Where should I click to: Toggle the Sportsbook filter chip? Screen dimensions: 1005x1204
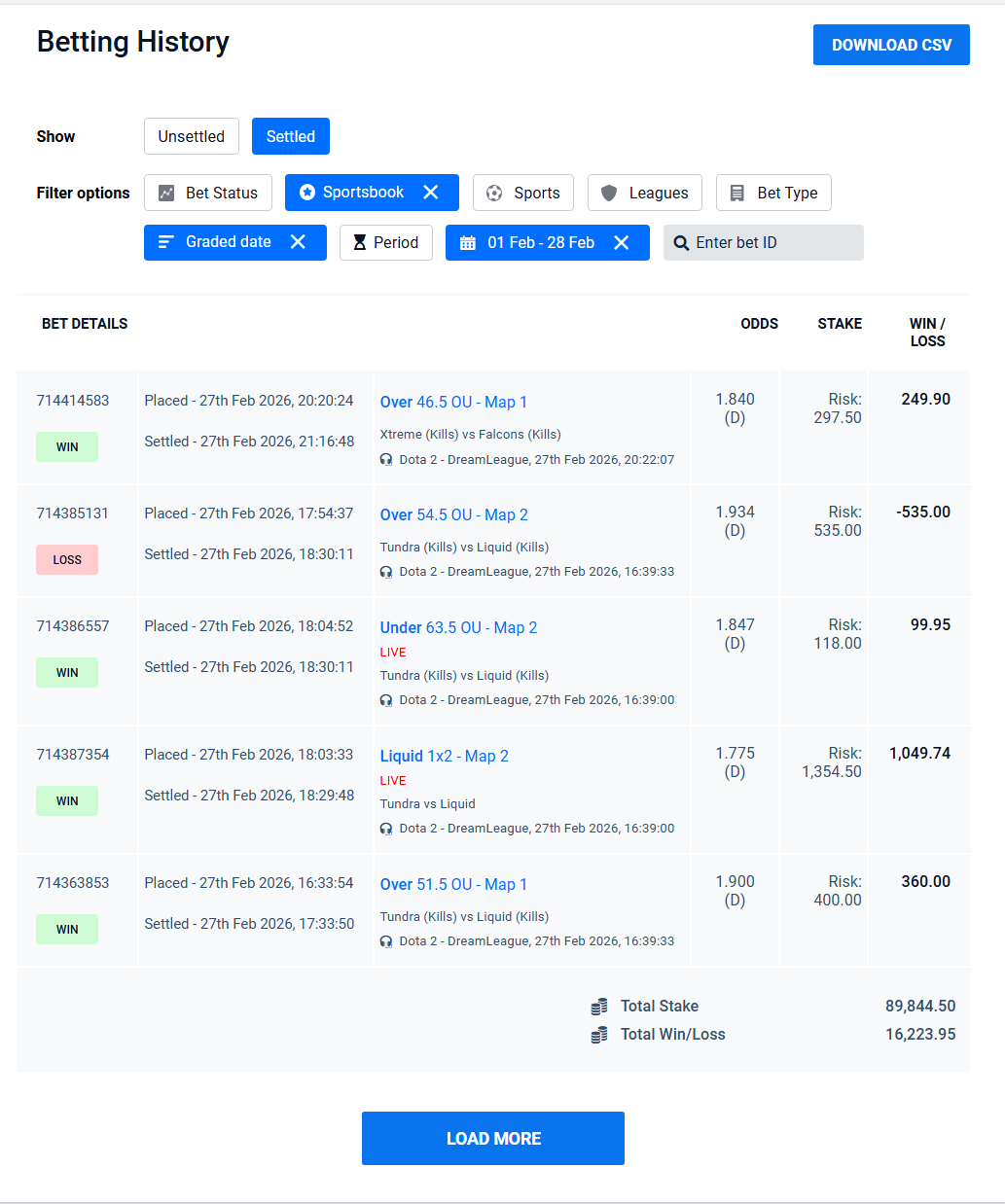(352, 193)
